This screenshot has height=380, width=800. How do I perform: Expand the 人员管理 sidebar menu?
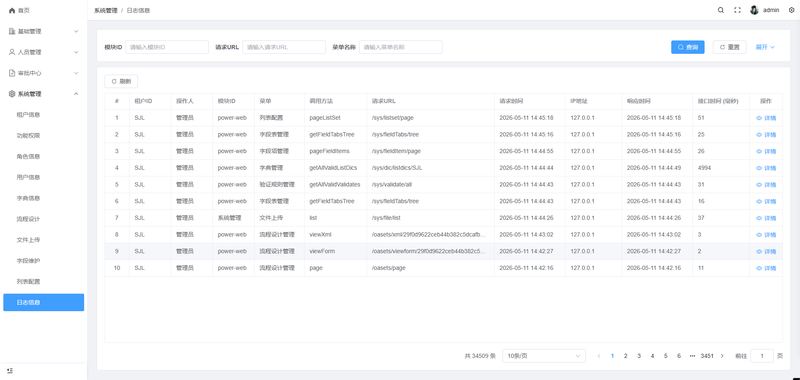pyautogui.click(x=43, y=52)
